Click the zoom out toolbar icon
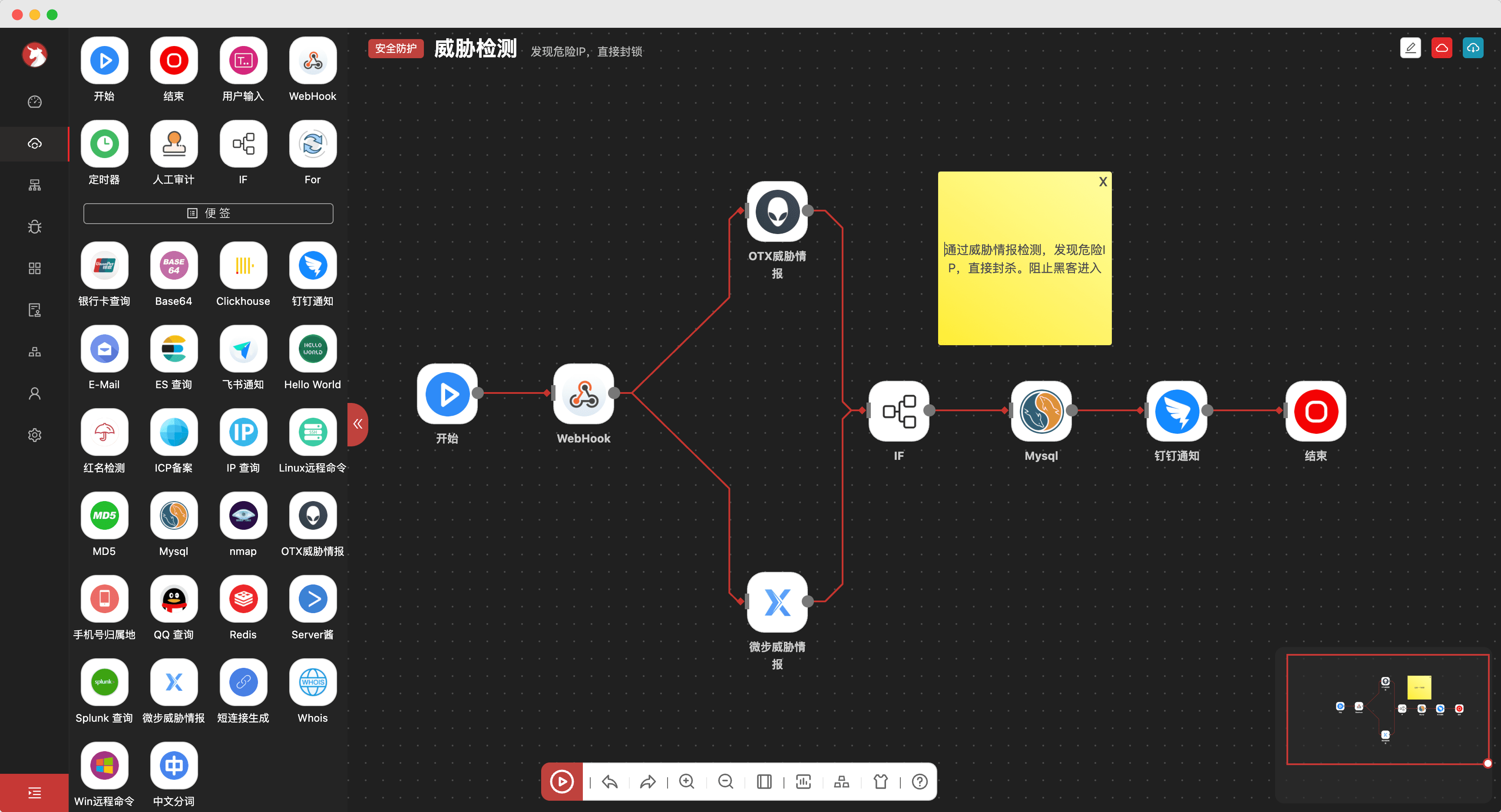 coord(725,781)
